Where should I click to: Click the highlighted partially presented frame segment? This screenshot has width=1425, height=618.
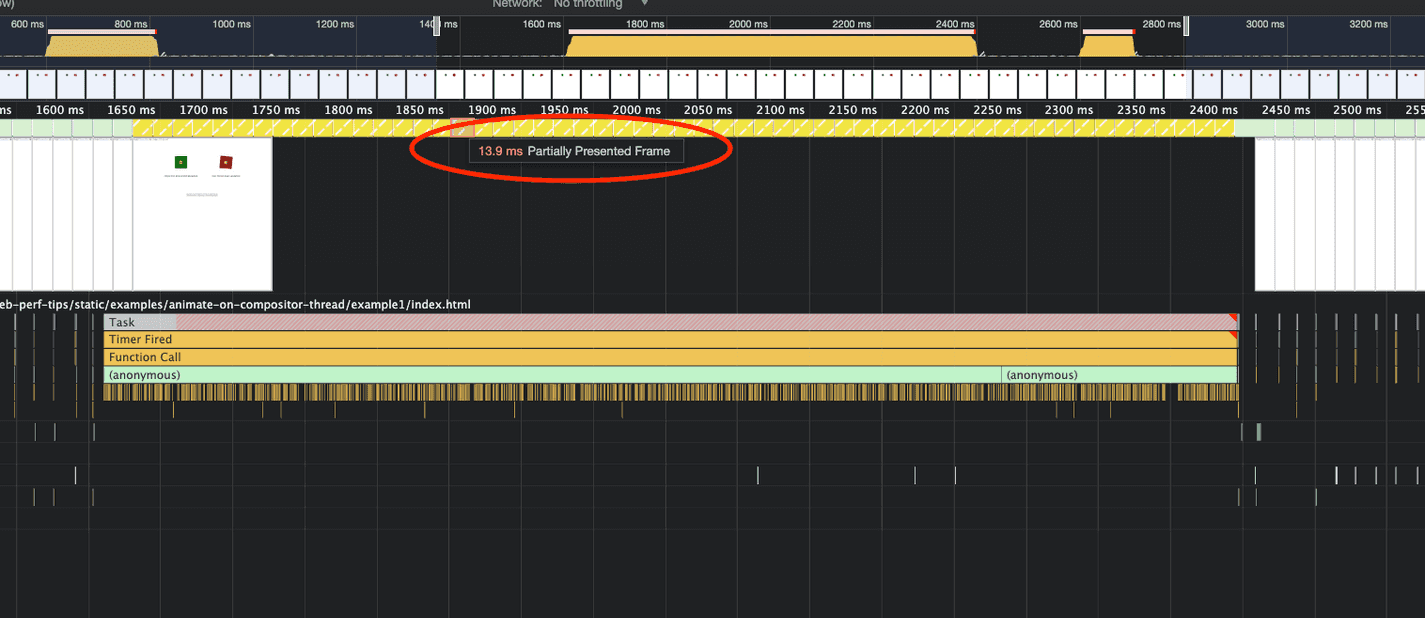[x=462, y=128]
